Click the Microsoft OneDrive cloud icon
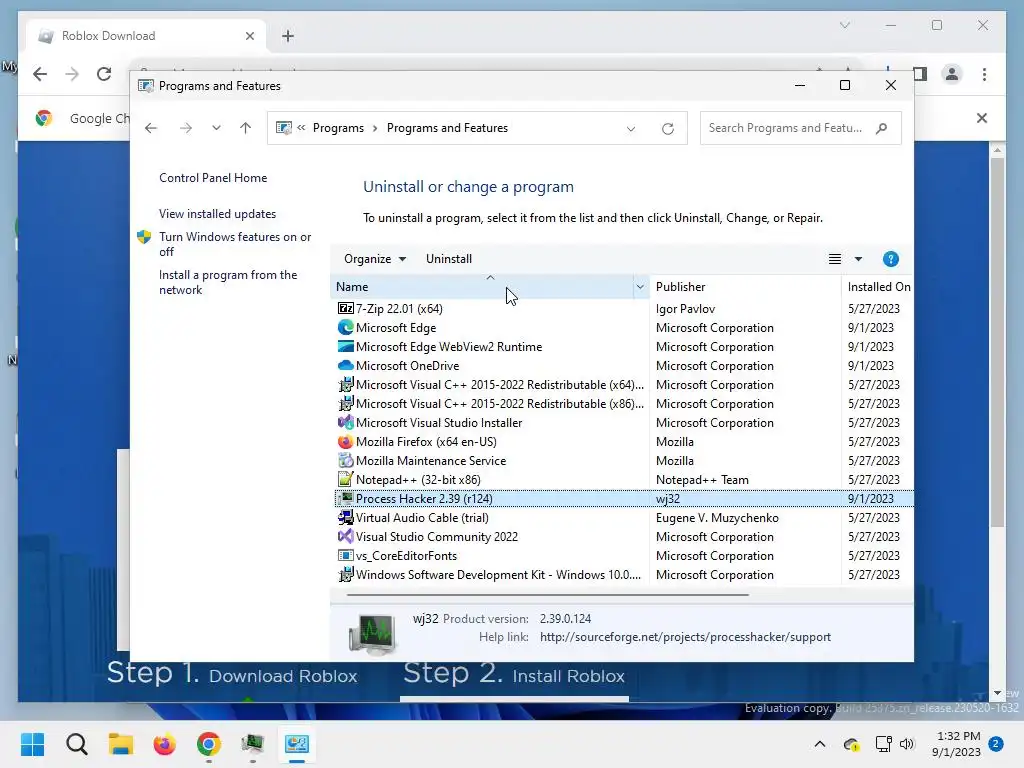1024x768 pixels. point(345,365)
